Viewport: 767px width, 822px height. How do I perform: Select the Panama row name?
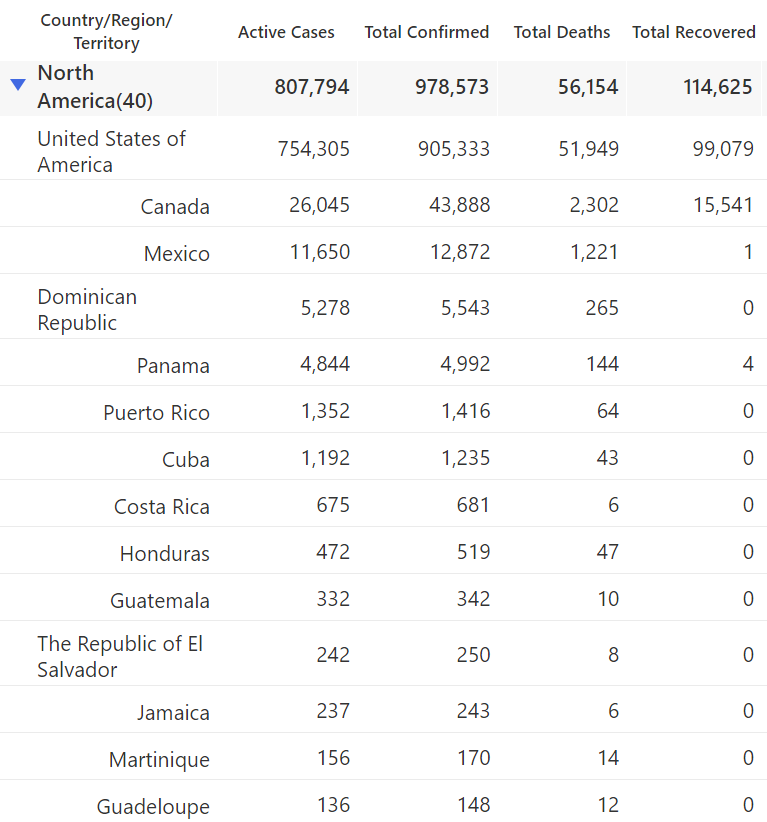point(173,365)
